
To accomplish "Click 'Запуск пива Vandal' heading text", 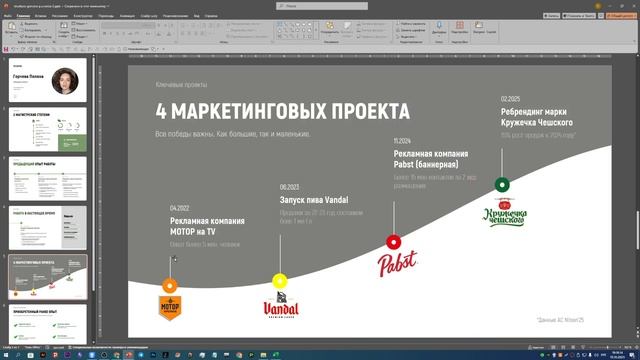I will tap(314, 200).
